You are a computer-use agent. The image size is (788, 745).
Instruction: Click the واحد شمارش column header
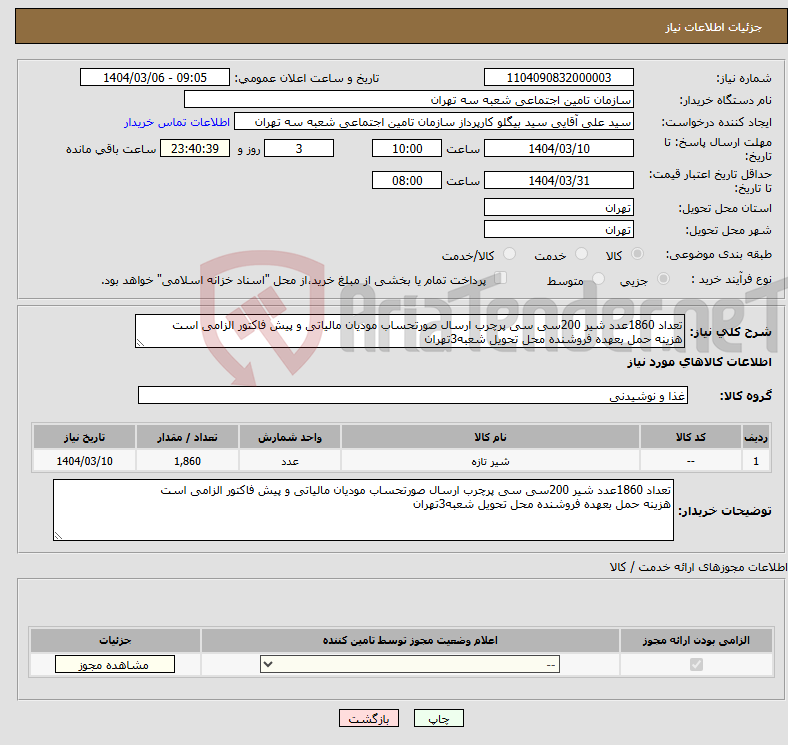point(290,437)
